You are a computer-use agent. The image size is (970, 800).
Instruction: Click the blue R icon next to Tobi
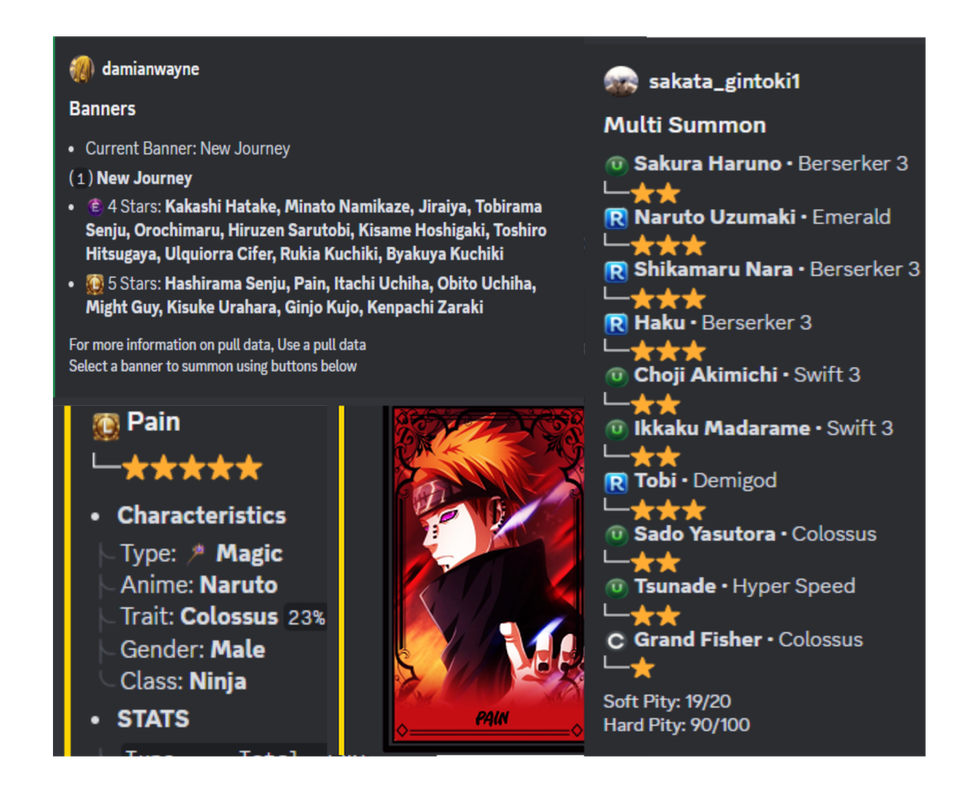click(x=616, y=482)
